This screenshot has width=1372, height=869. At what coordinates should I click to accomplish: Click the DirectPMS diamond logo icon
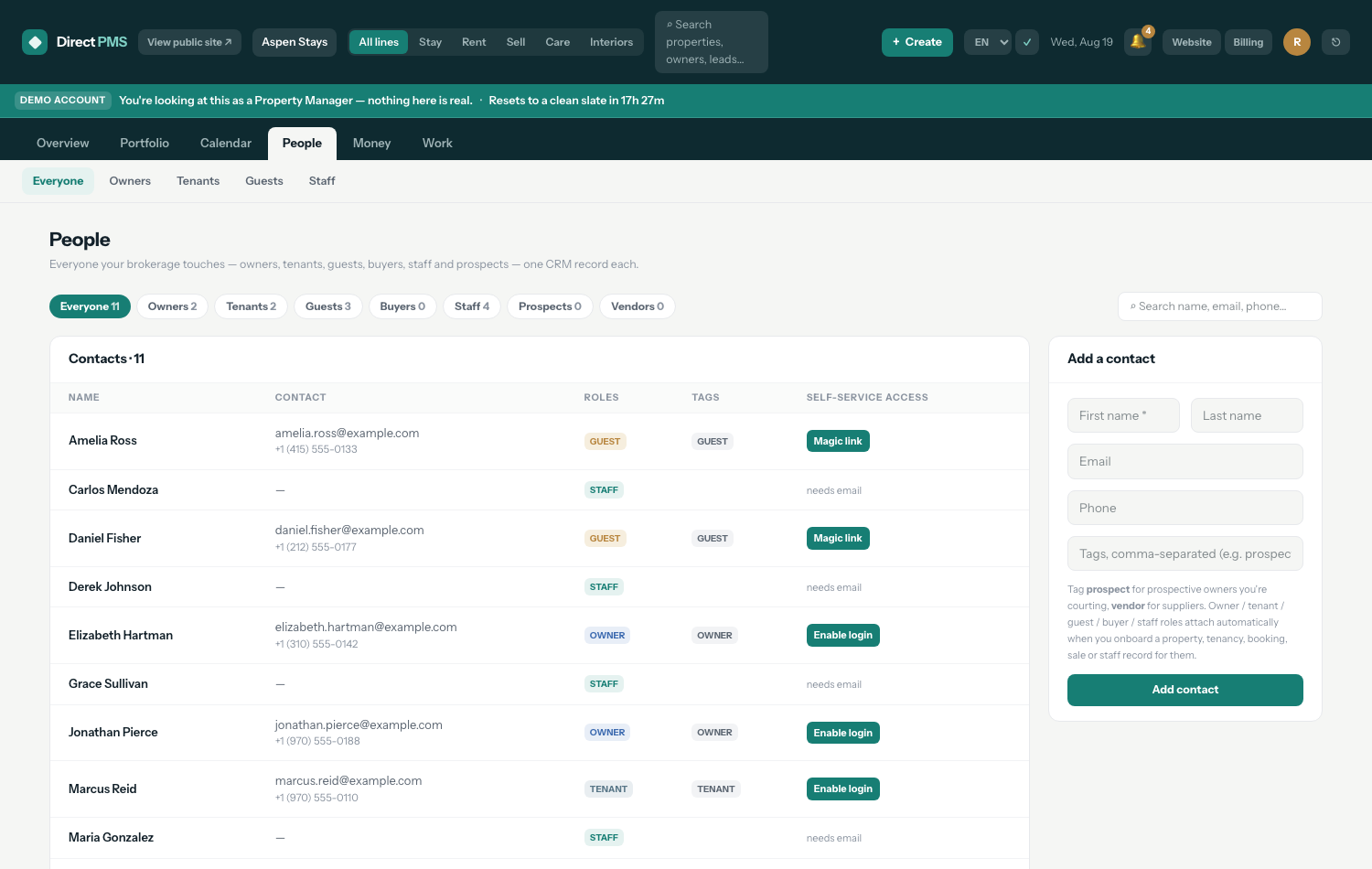[35, 42]
